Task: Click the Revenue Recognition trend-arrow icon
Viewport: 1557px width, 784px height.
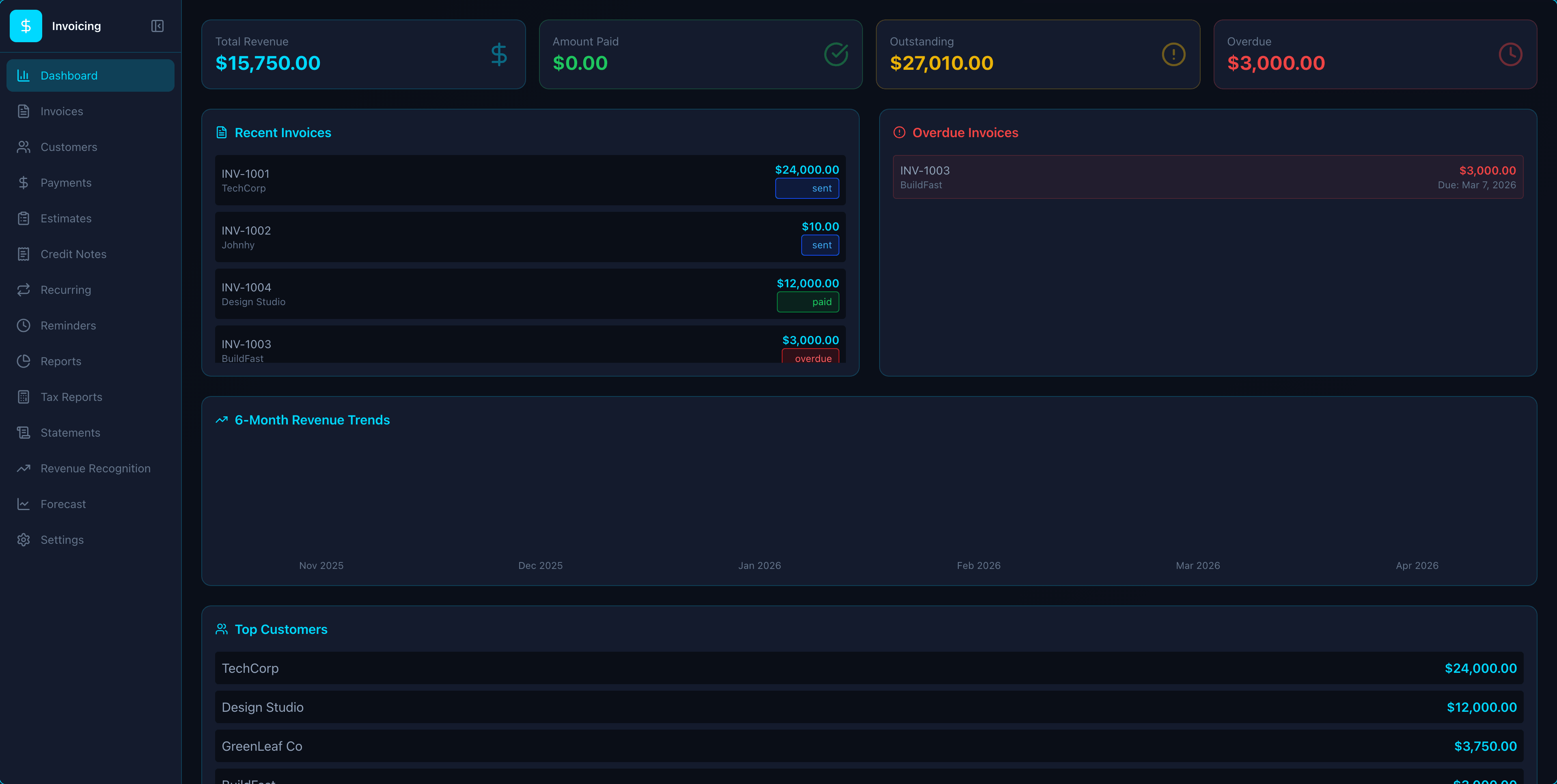Action: tap(24, 468)
